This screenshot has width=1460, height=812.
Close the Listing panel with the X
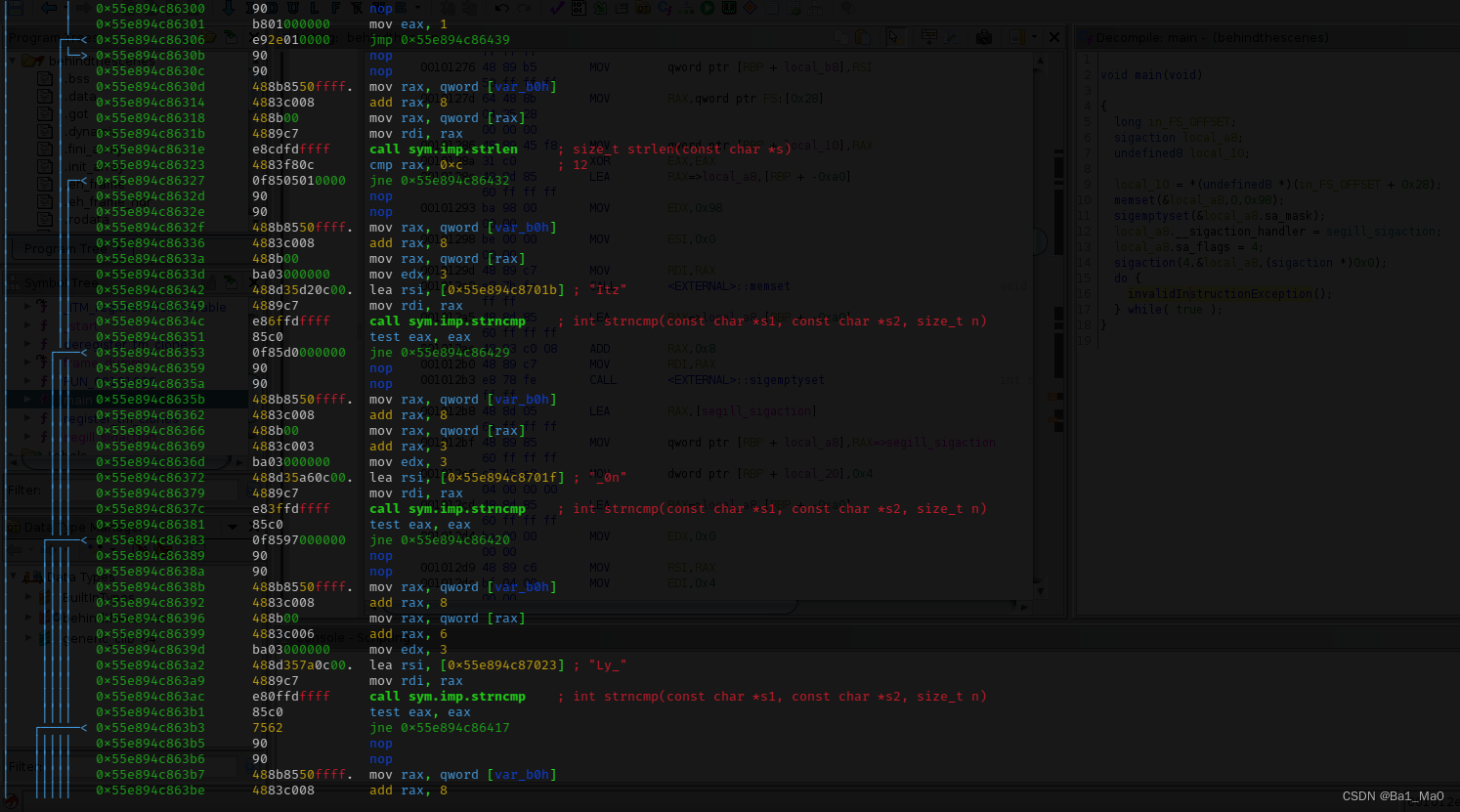[x=1053, y=37]
